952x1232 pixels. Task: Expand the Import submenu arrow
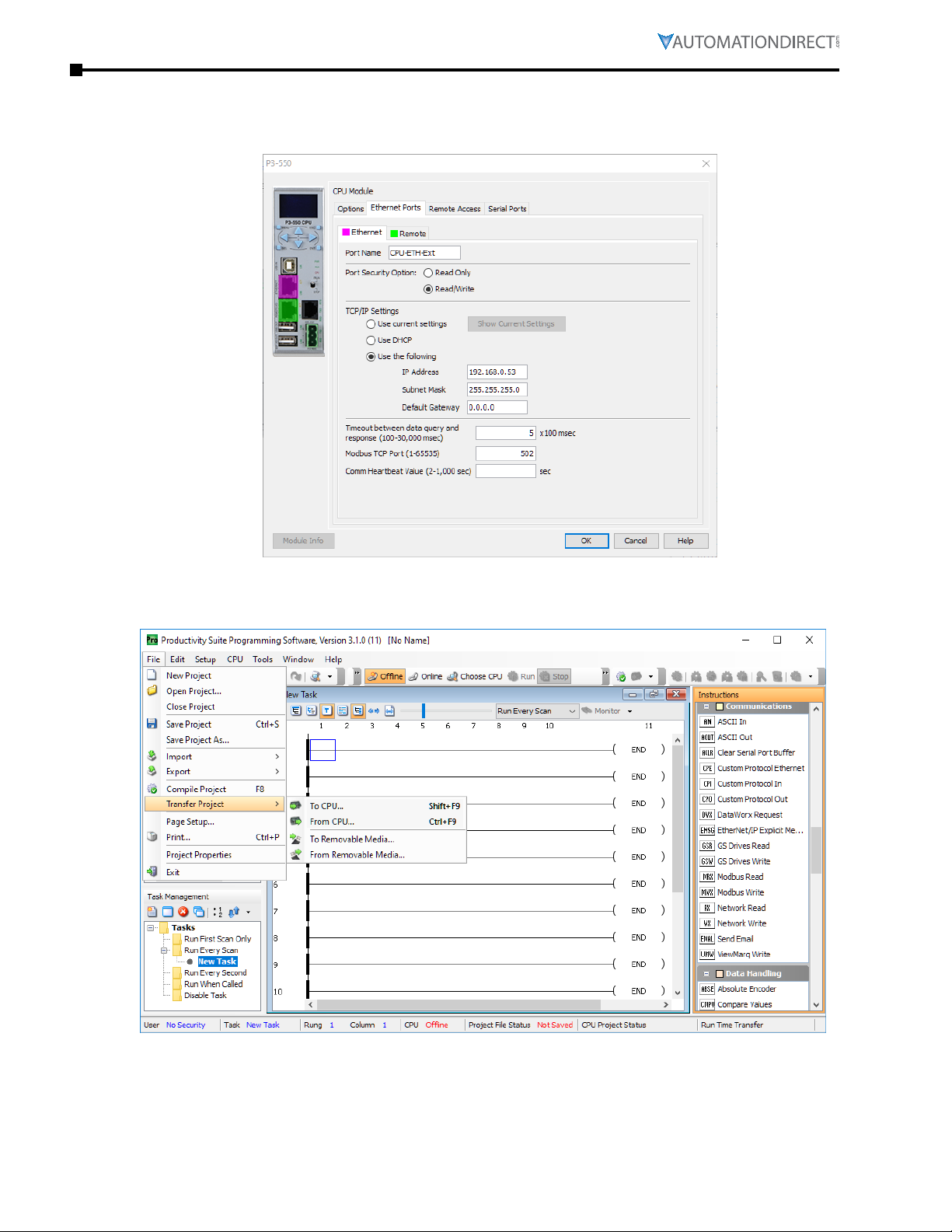pyautogui.click(x=277, y=756)
